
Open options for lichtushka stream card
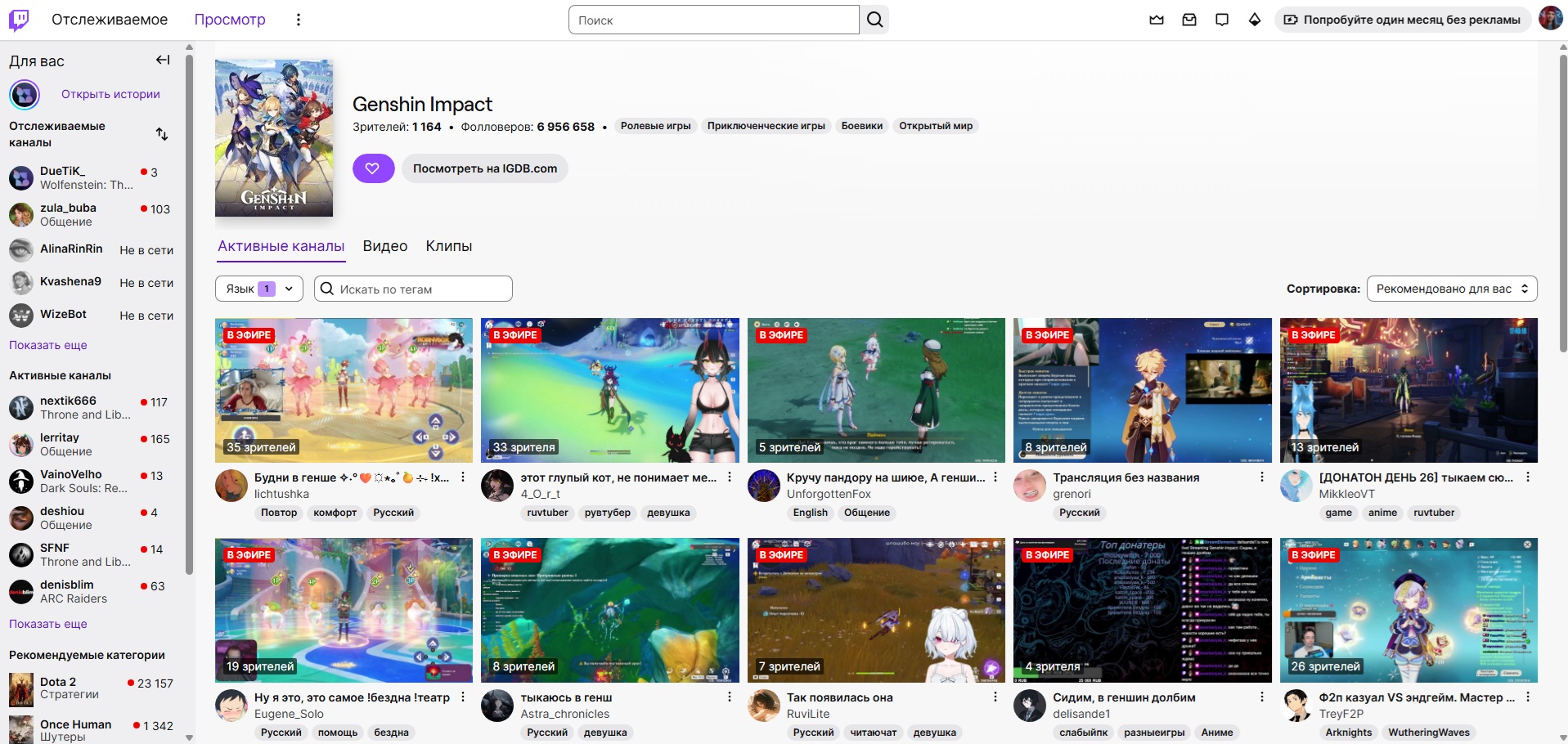click(x=463, y=477)
